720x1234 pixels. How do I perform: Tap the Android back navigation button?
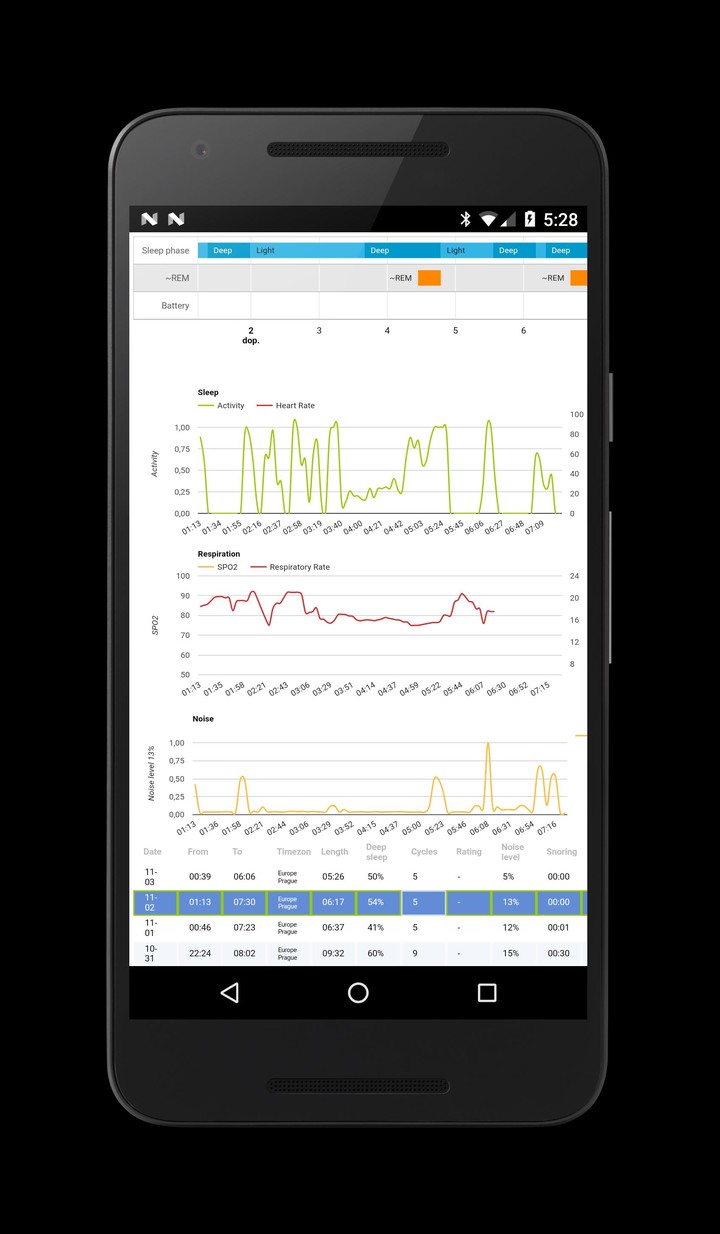pos(230,992)
